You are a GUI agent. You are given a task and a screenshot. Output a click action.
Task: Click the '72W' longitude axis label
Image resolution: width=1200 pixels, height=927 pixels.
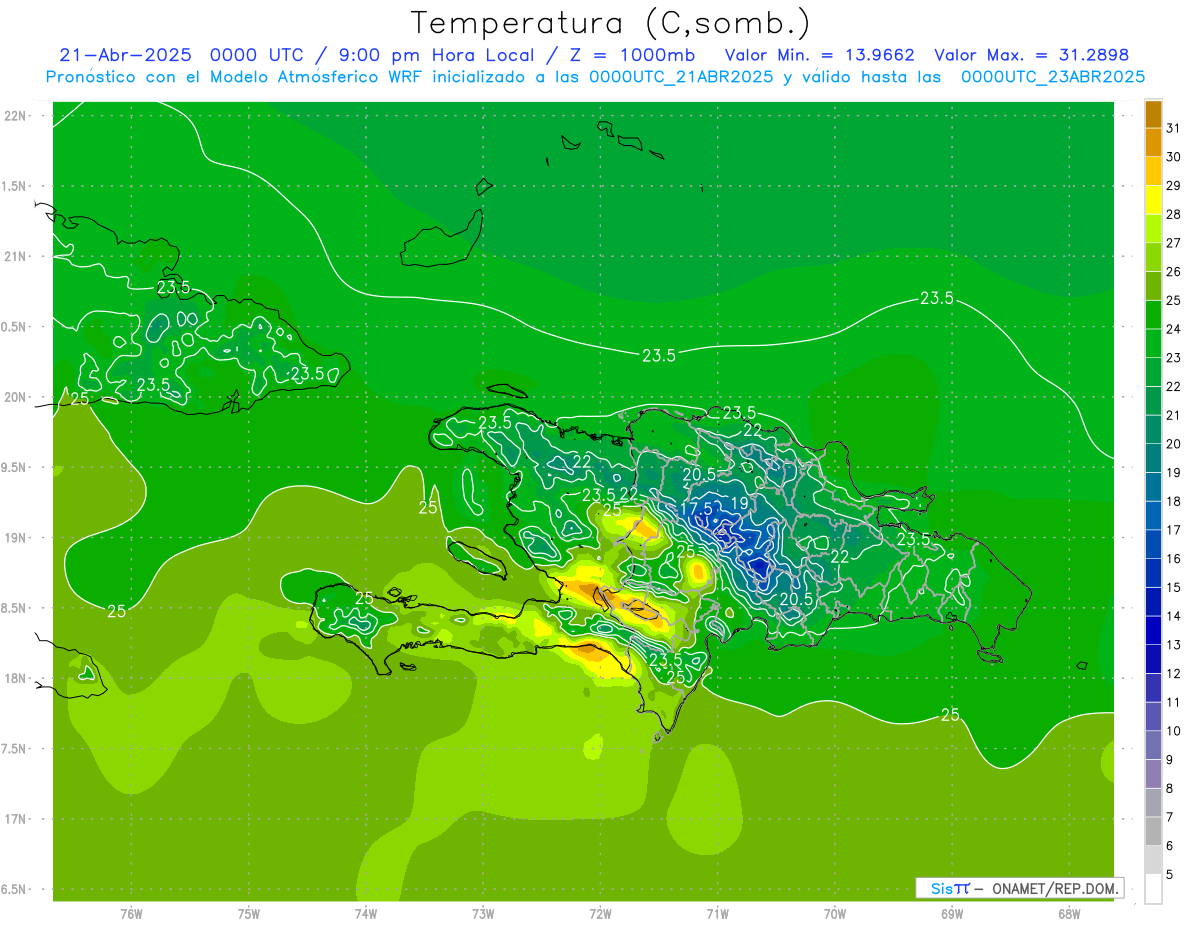(x=600, y=914)
